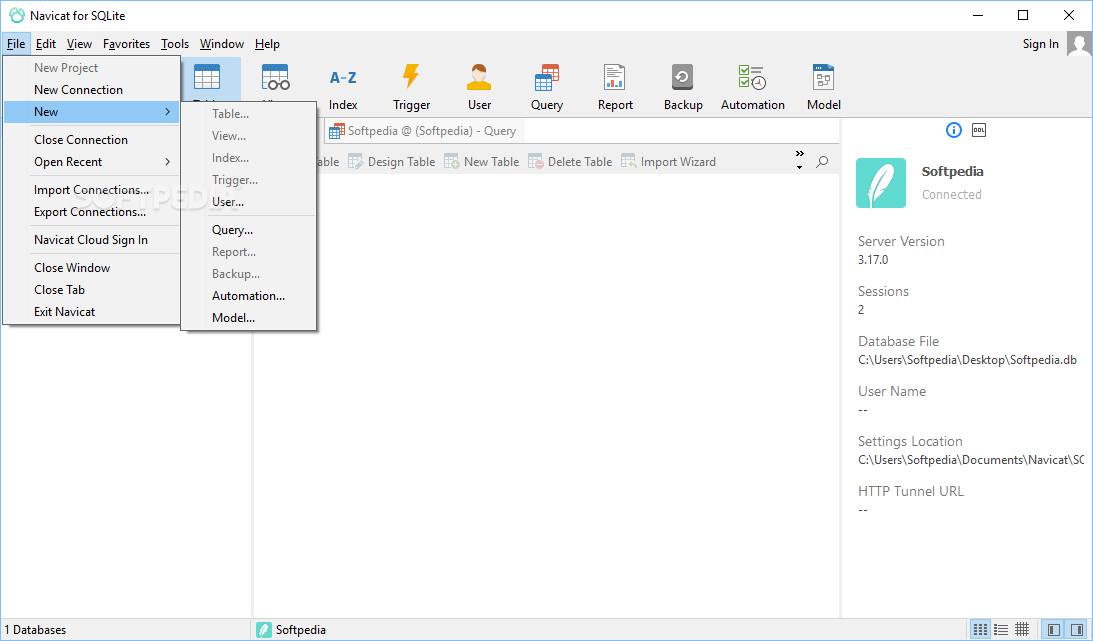Click the Automation toolbar icon
Viewport: 1093px width, 641px height.
point(753,87)
